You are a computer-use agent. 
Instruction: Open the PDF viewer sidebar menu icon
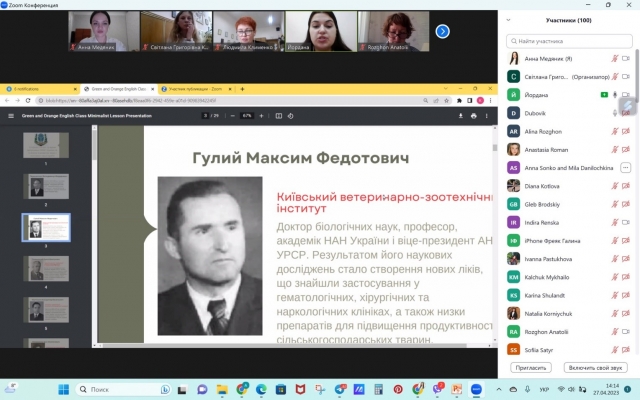(x=11, y=116)
